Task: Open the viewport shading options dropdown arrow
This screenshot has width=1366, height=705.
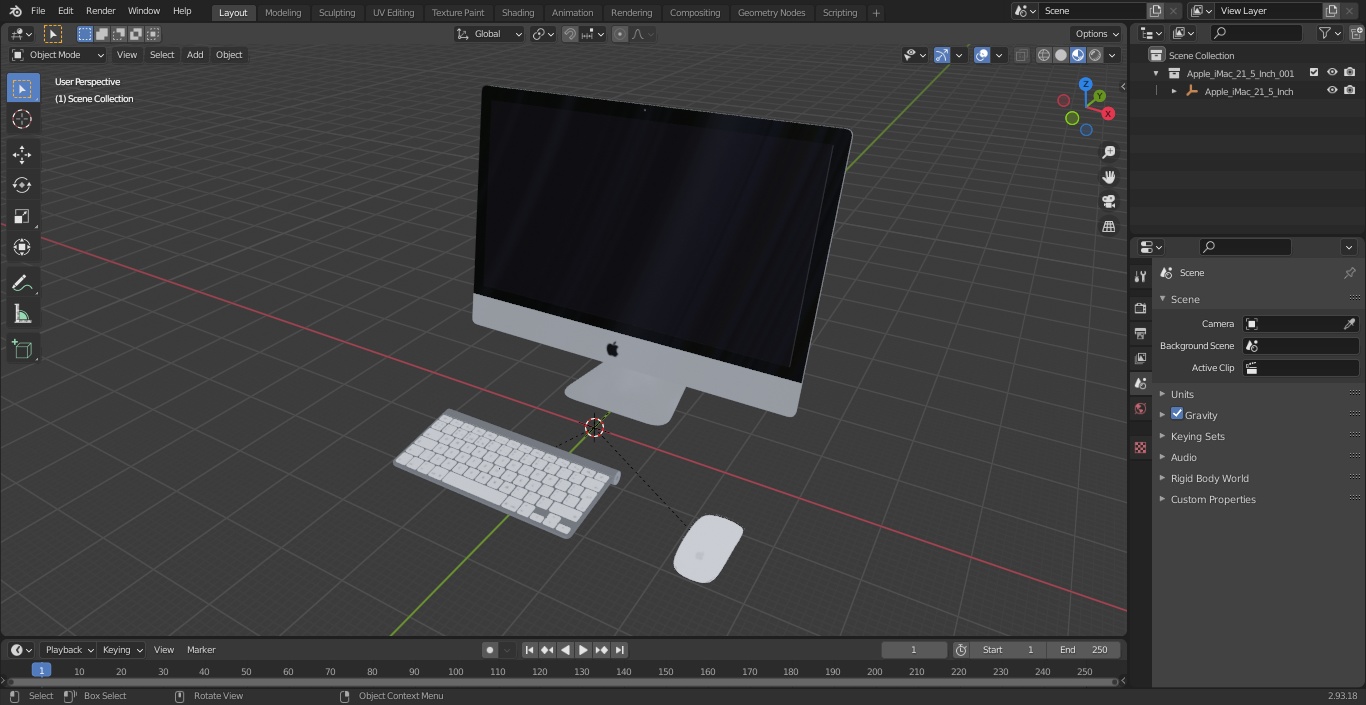Action: (1113, 55)
